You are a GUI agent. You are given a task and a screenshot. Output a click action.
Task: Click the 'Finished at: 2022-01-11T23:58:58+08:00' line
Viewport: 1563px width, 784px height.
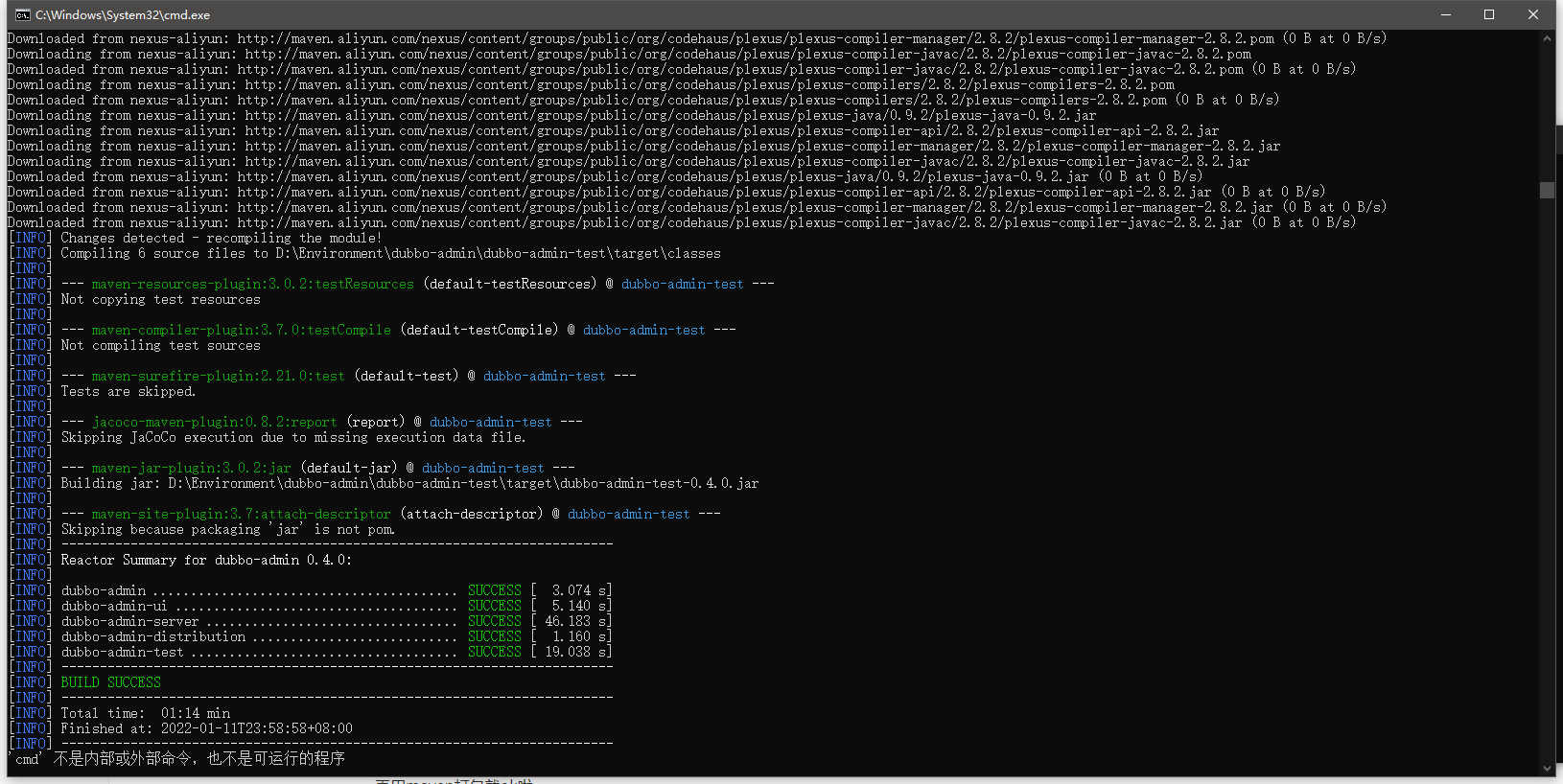tap(206, 728)
